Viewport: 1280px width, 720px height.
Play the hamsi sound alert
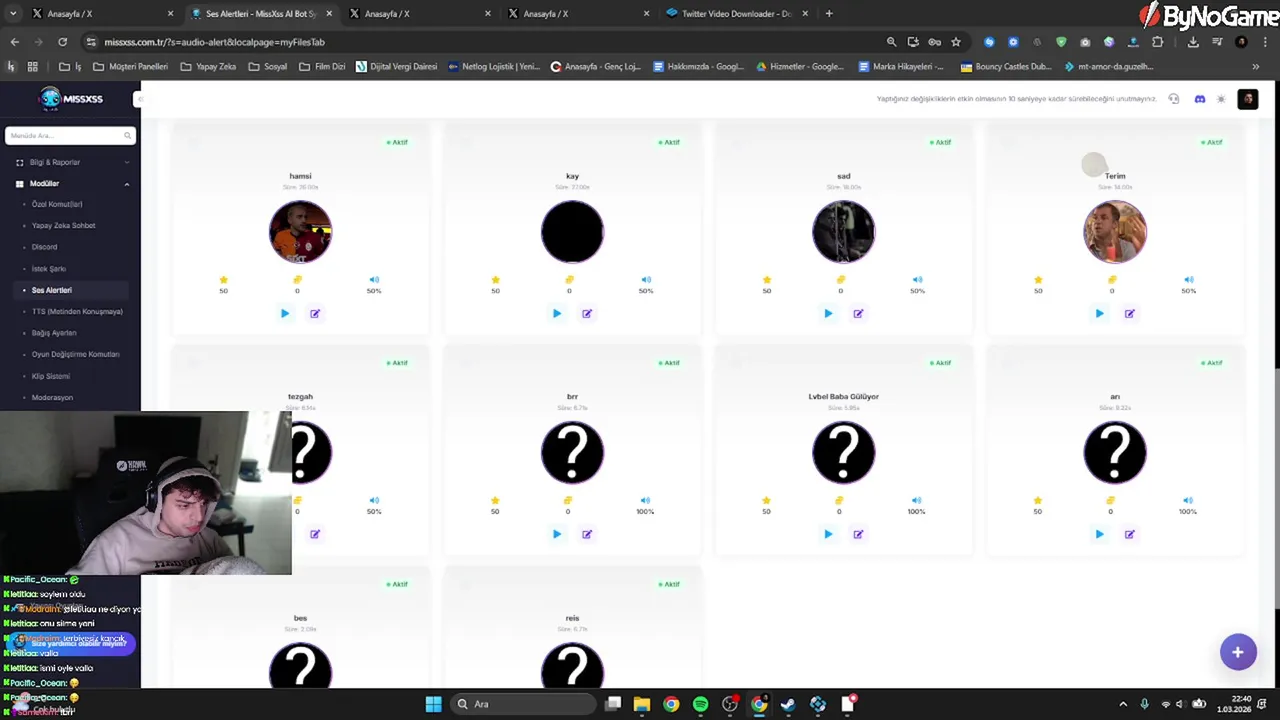285,314
